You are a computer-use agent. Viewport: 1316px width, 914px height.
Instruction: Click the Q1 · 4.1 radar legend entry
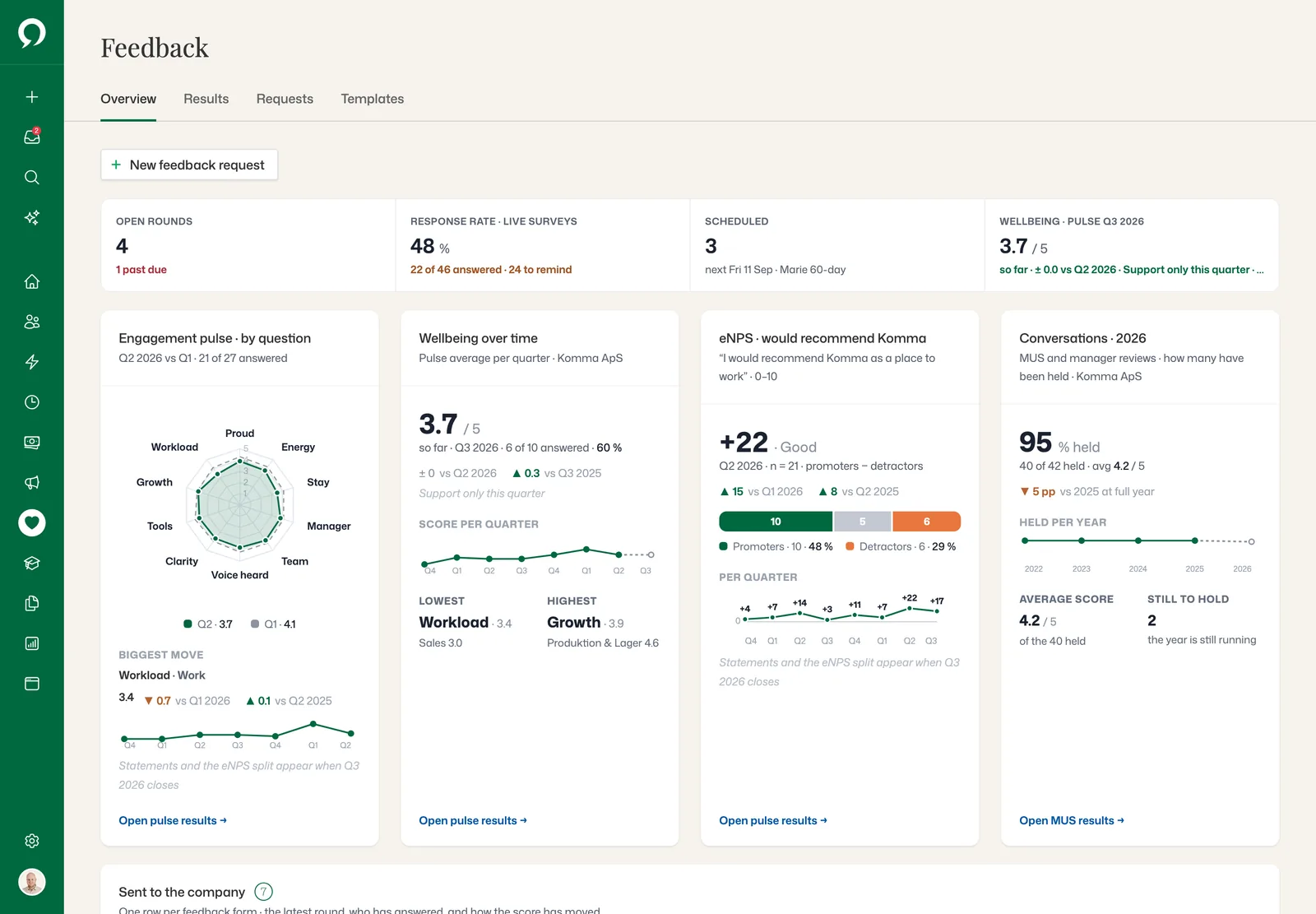pos(273,624)
